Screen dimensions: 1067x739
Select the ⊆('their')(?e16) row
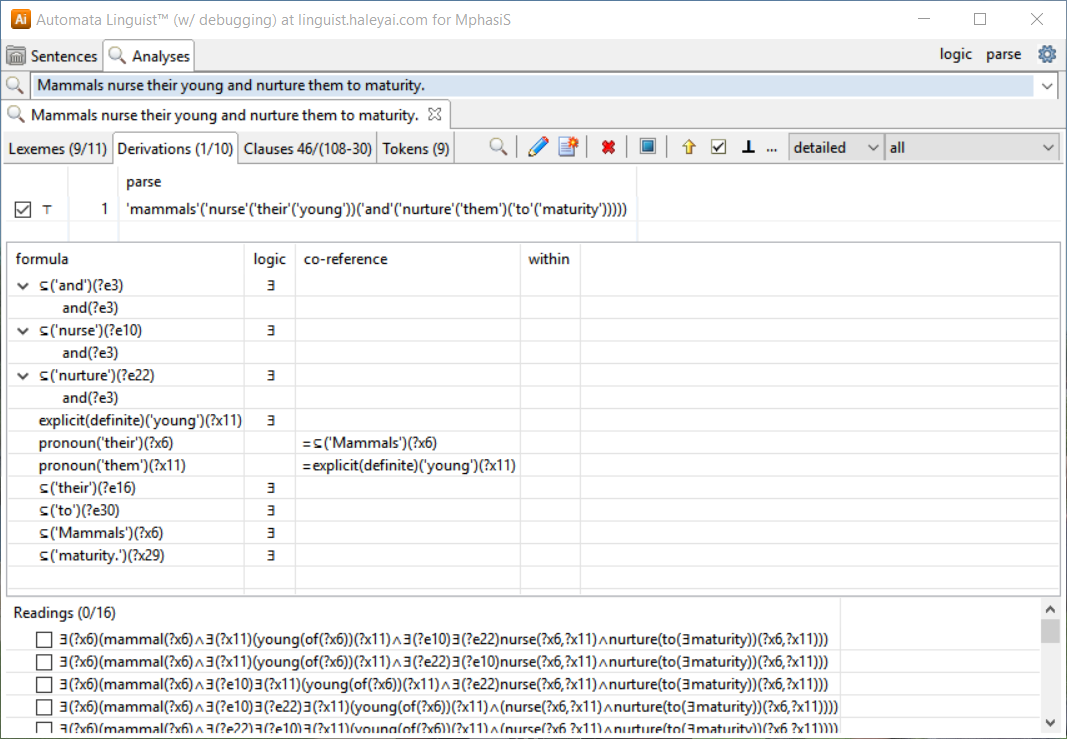[87, 488]
